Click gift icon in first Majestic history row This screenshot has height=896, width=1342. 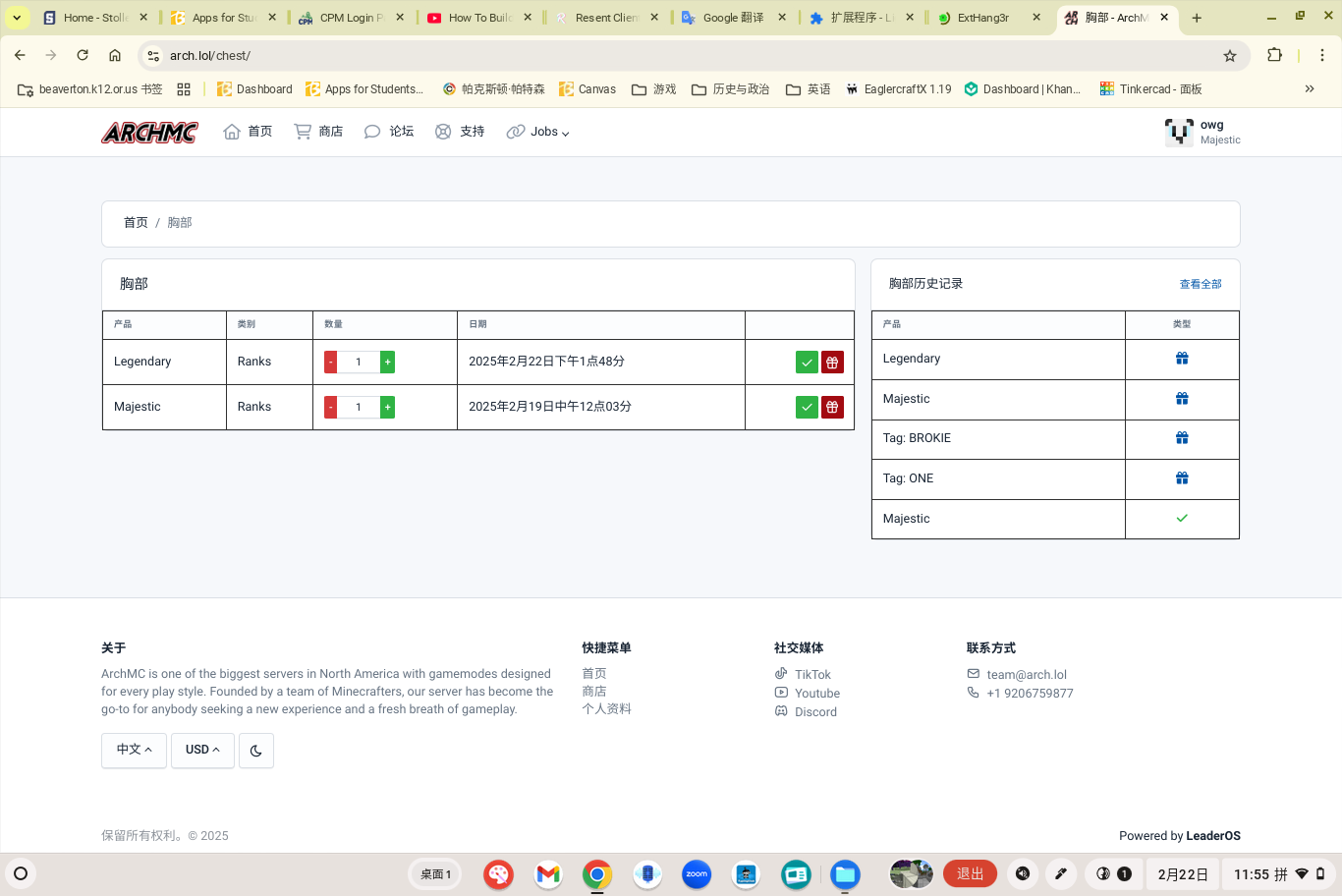click(x=1182, y=399)
